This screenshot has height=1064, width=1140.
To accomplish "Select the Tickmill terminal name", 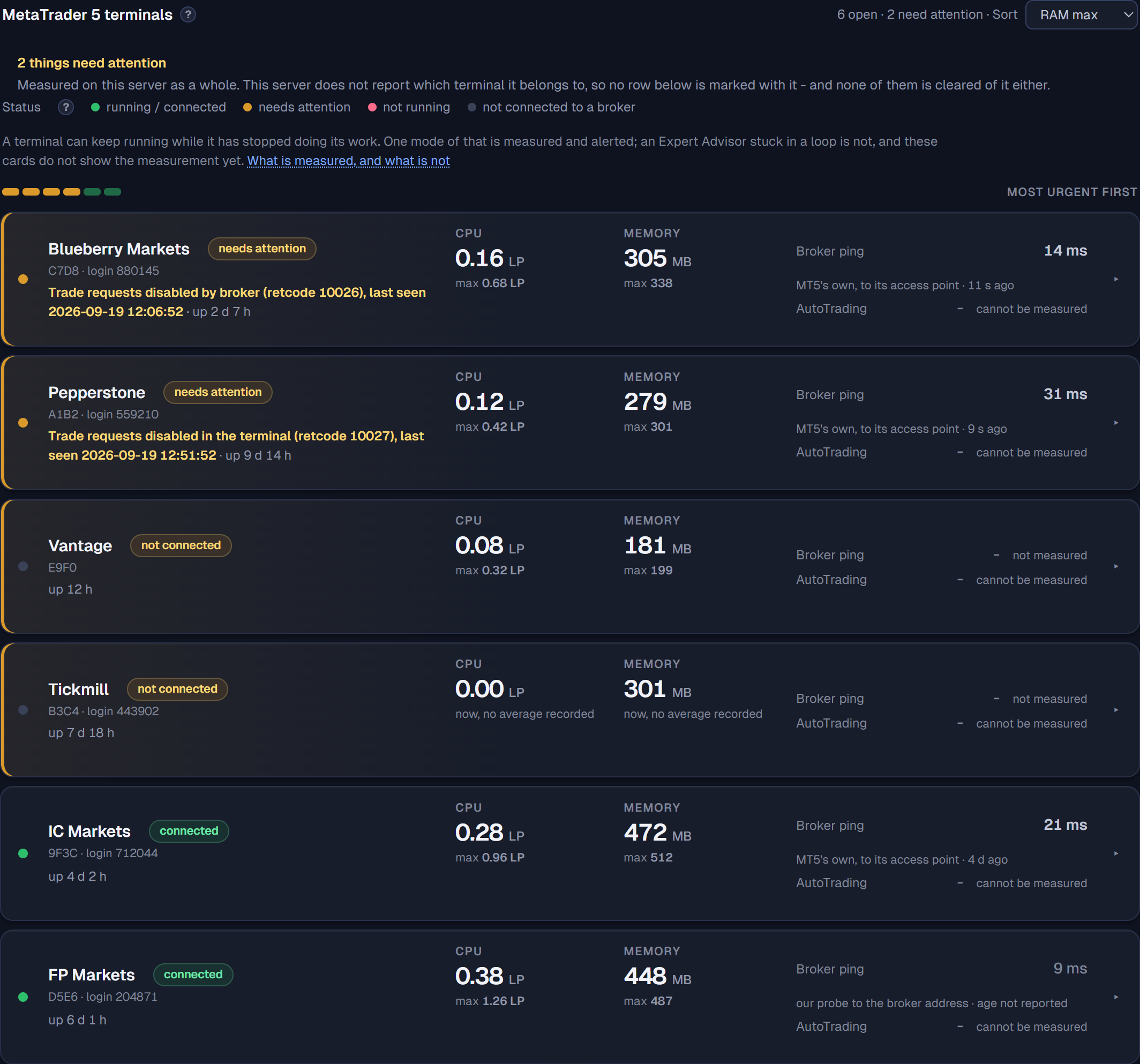I will tap(78, 689).
